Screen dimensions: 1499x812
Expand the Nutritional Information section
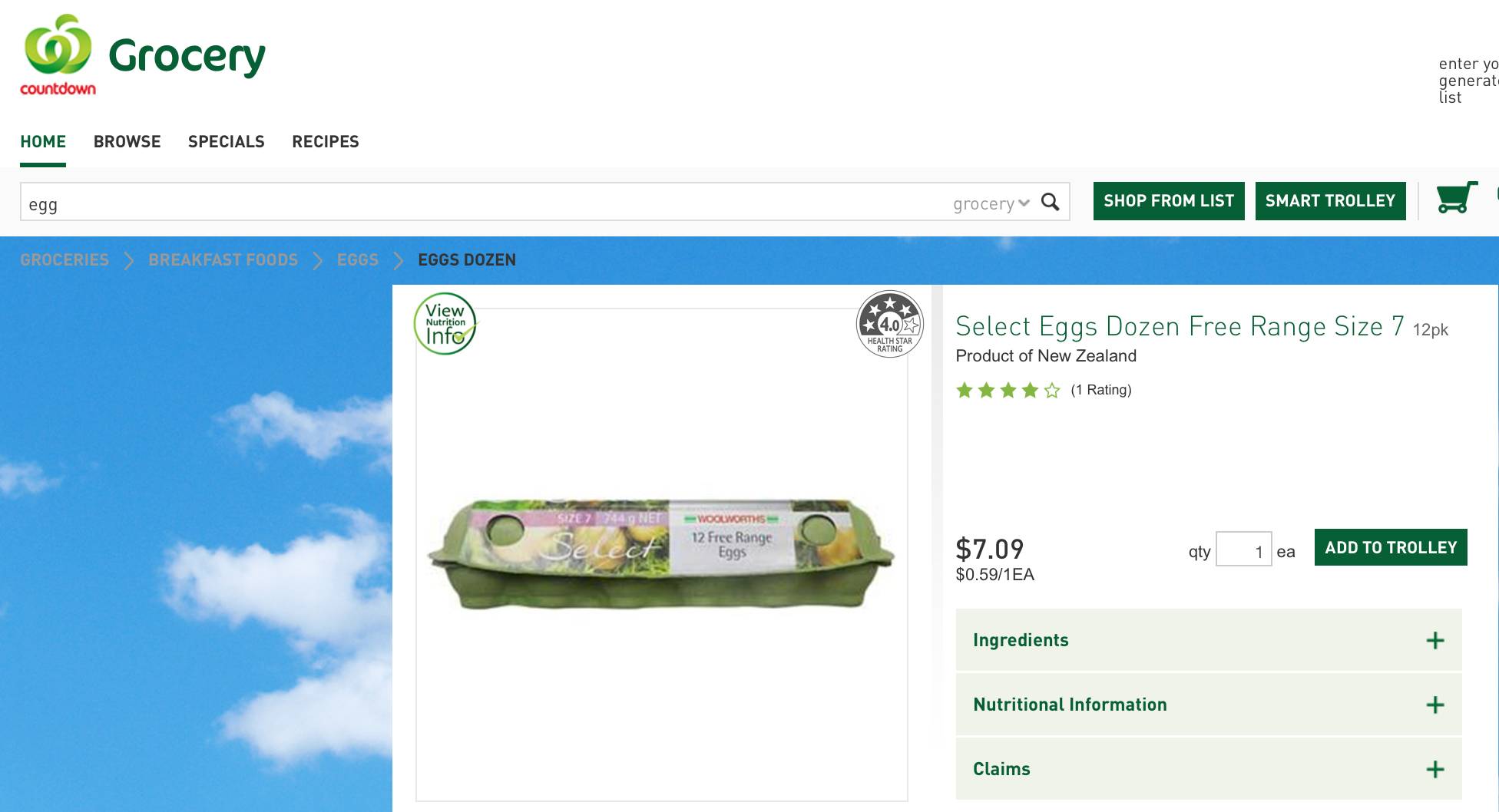1069,705
